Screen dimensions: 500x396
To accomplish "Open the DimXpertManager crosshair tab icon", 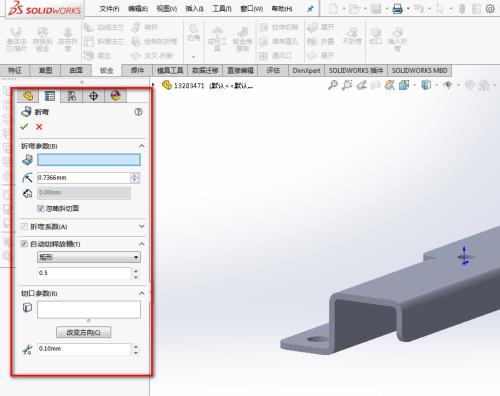I will (x=93, y=96).
